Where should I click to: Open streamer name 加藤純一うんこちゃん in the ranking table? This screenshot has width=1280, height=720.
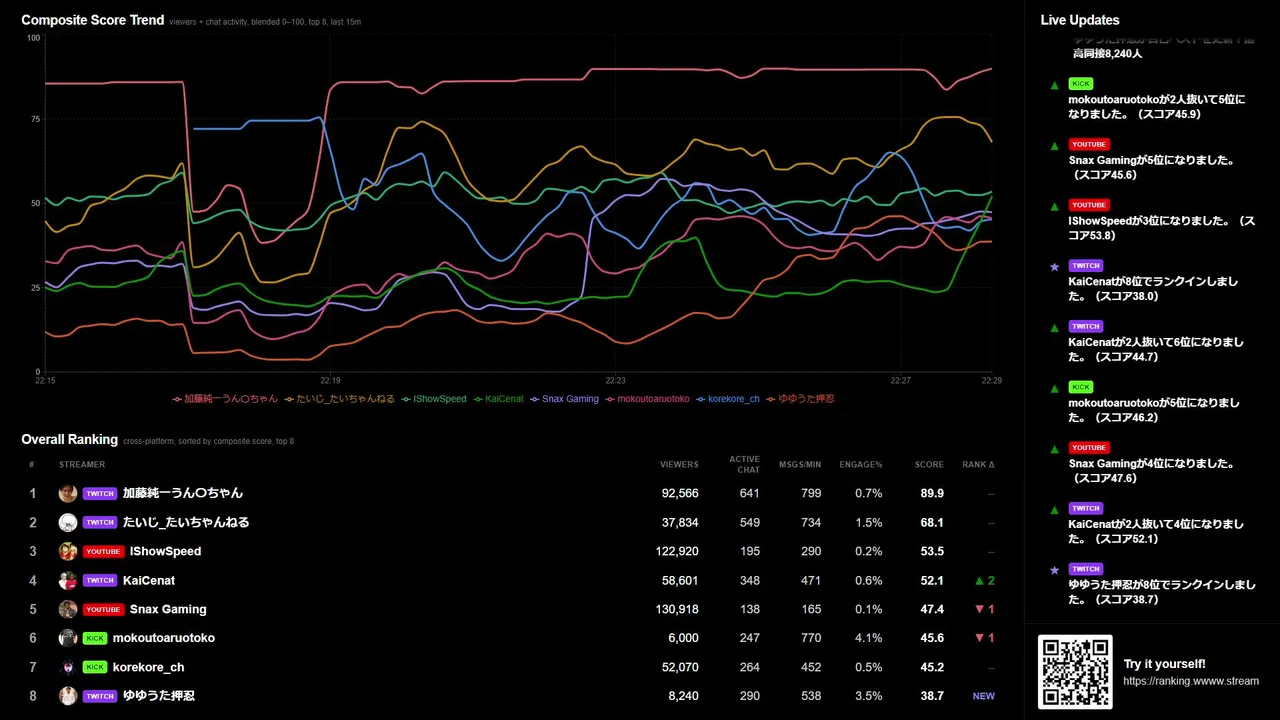(183, 493)
